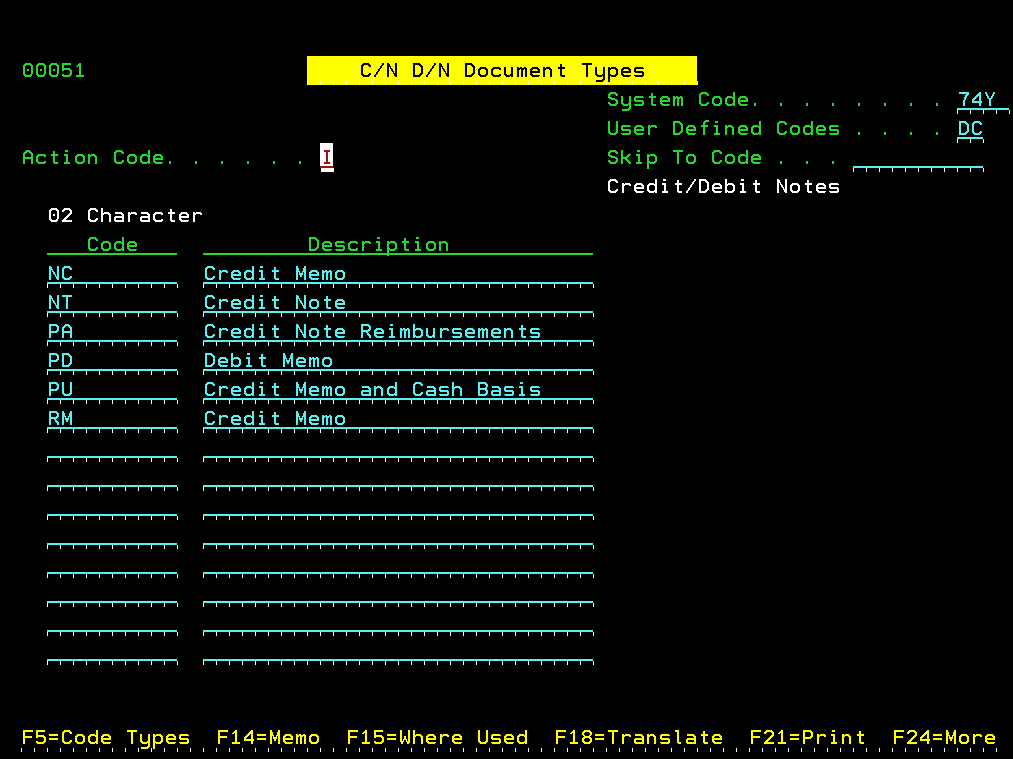Click the Credit Note Reimbursements description
Viewport: 1013px width, 759px height.
pyautogui.click(x=398, y=332)
